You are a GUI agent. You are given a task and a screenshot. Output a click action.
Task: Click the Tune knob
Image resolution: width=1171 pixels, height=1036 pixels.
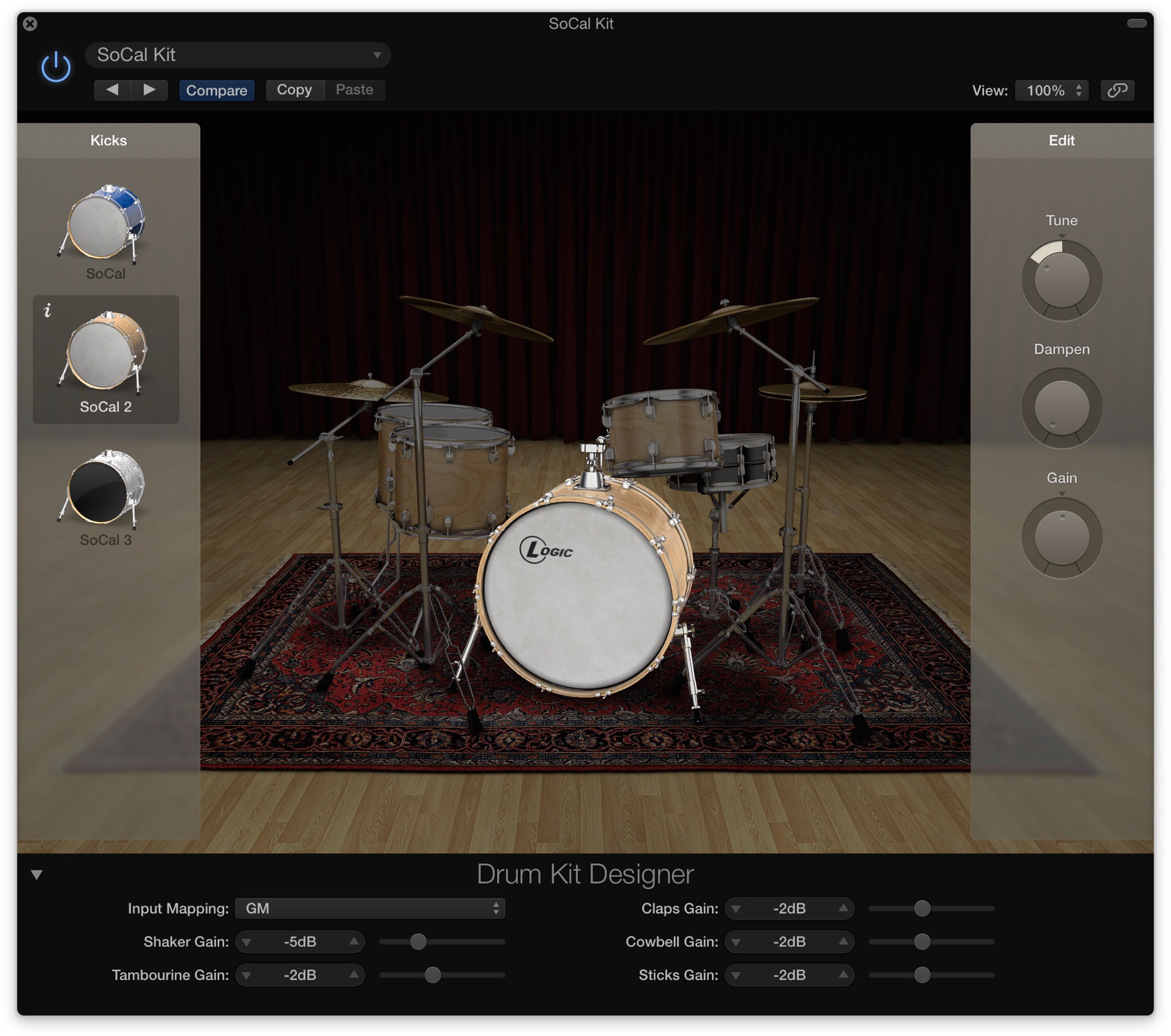1062,280
